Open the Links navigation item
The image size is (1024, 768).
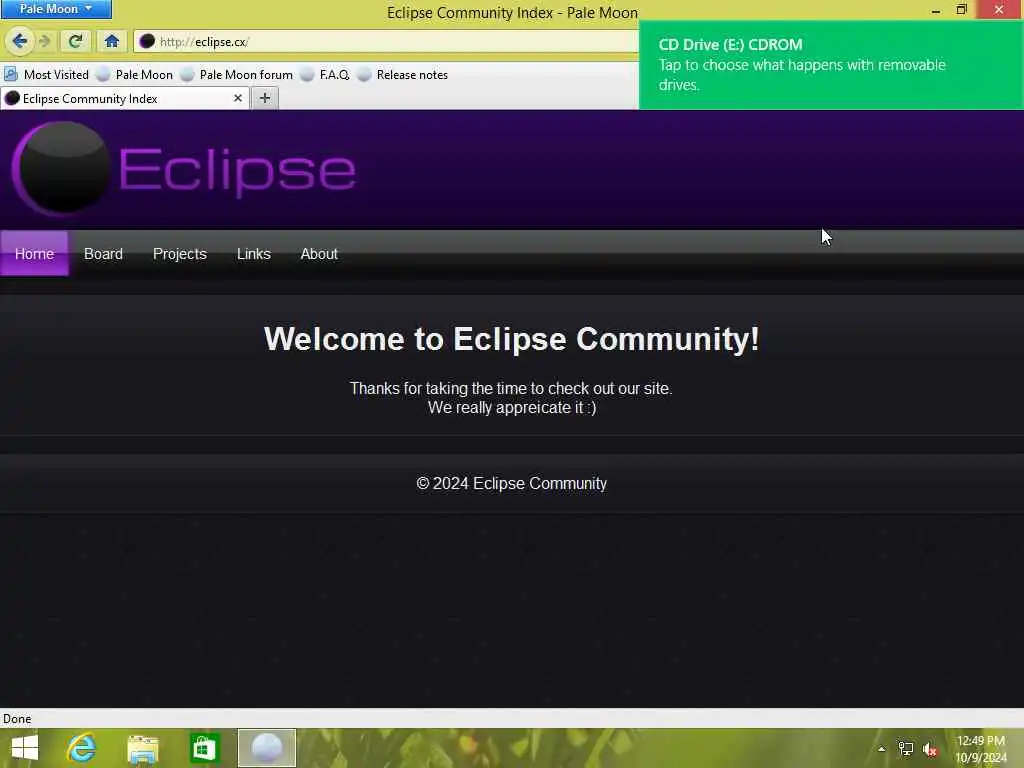253,253
